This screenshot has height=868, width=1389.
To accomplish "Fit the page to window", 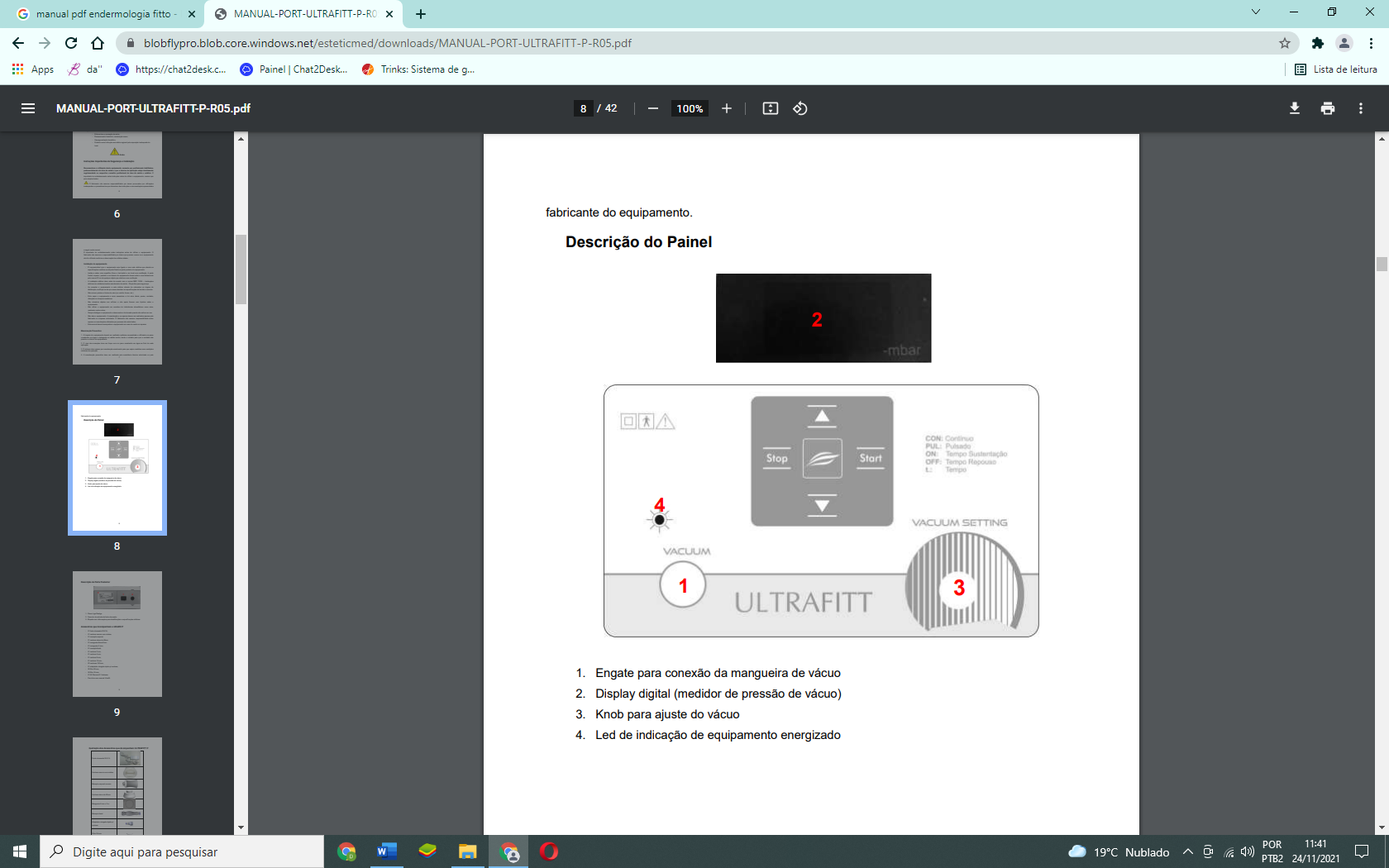I will tap(771, 108).
